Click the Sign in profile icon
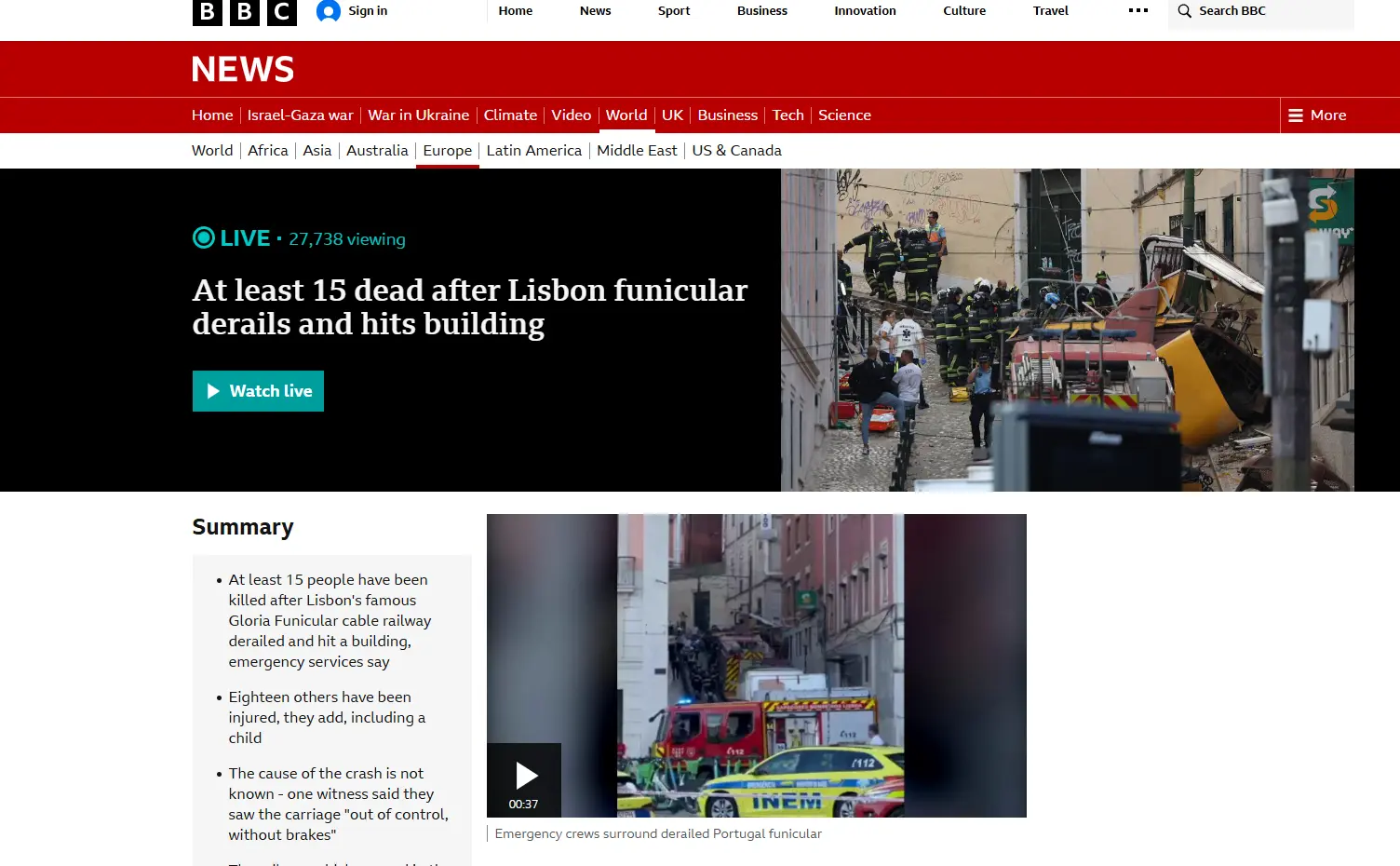Screen dimensions: 1400x866 tap(328, 11)
